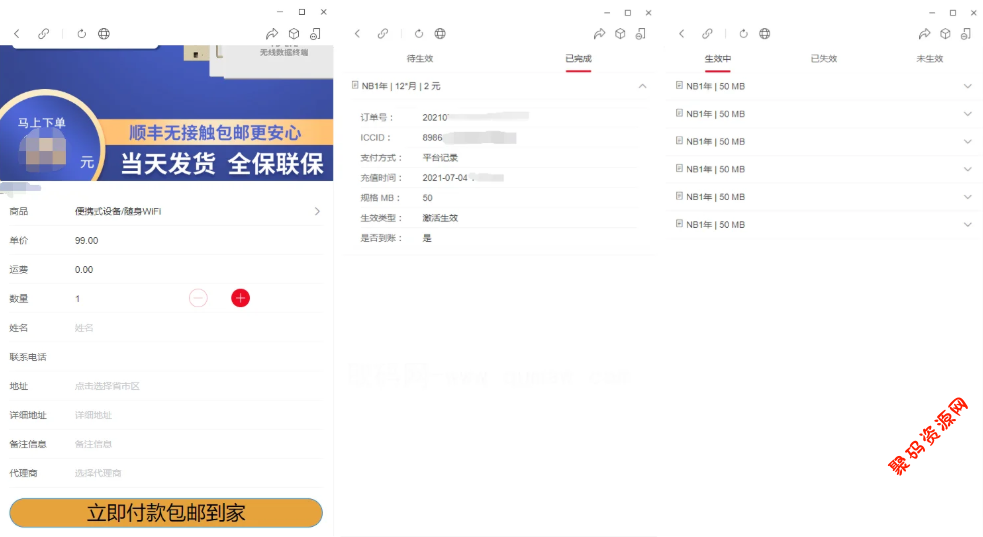Refresh the page showing the 已完成 tab
983x537 pixels.
tap(418, 34)
